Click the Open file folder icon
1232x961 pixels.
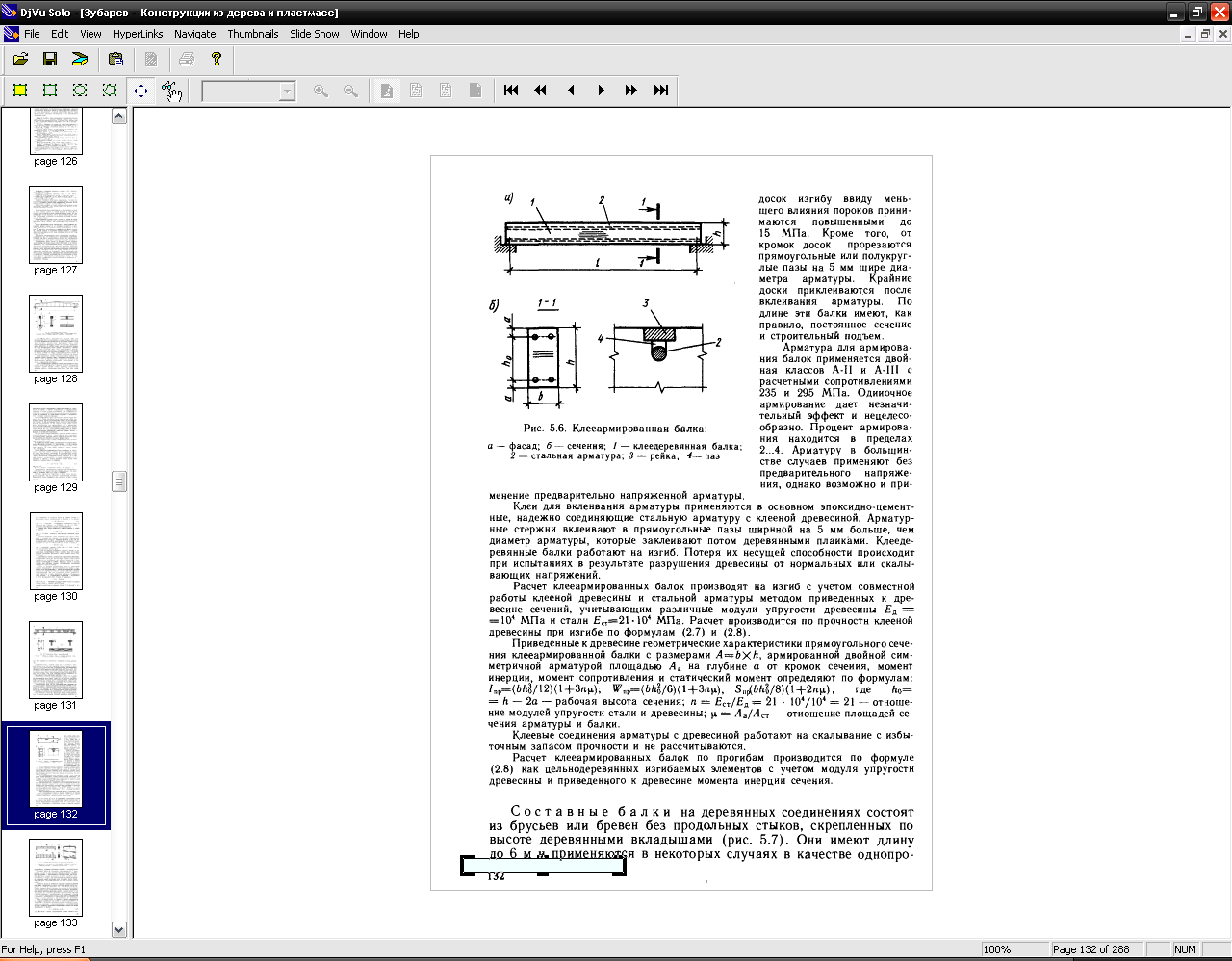click(20, 60)
